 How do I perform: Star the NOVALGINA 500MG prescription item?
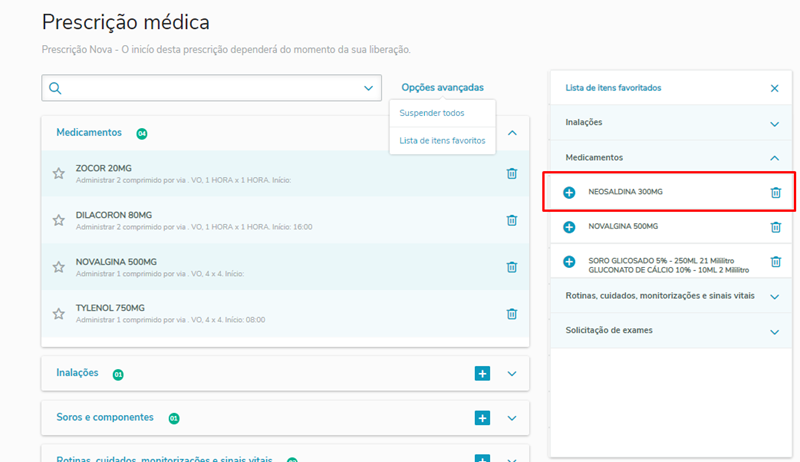tap(59, 267)
